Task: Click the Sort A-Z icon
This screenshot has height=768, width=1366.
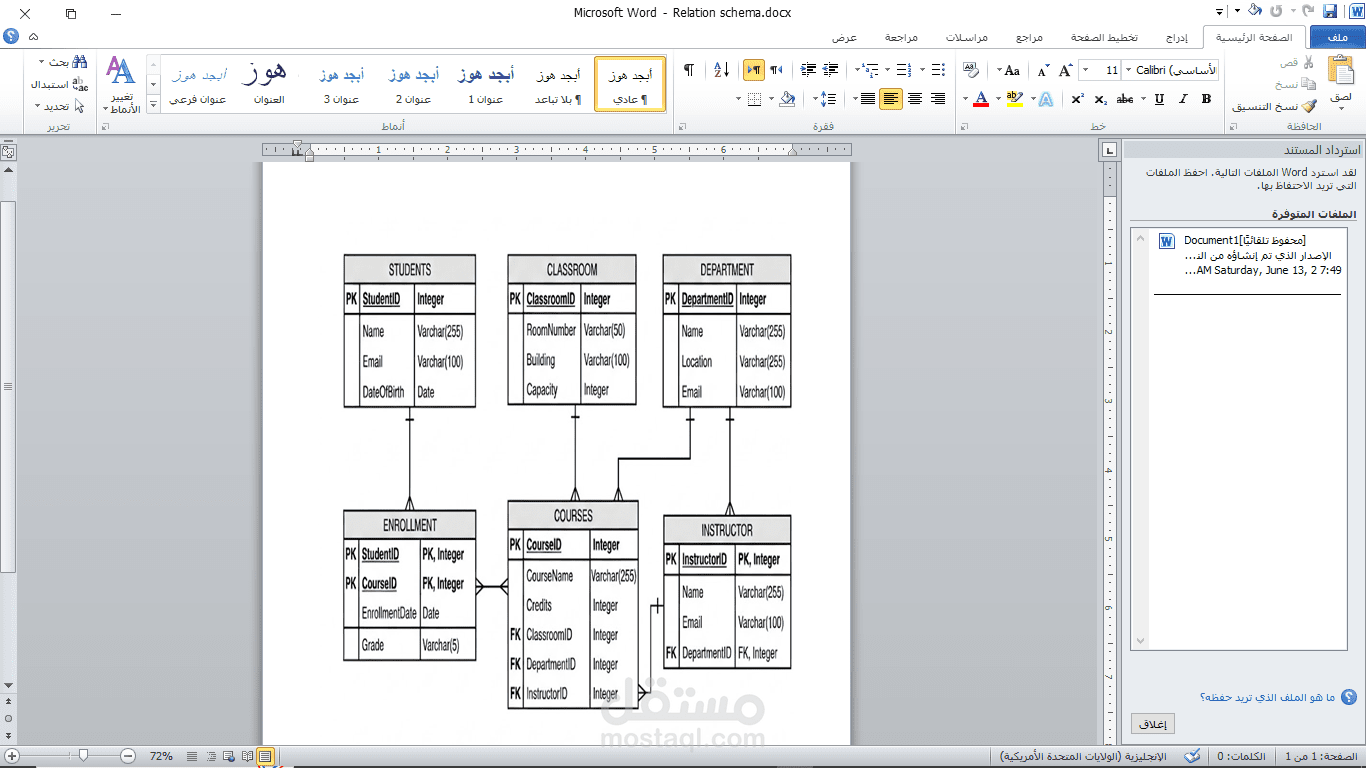Action: click(721, 70)
